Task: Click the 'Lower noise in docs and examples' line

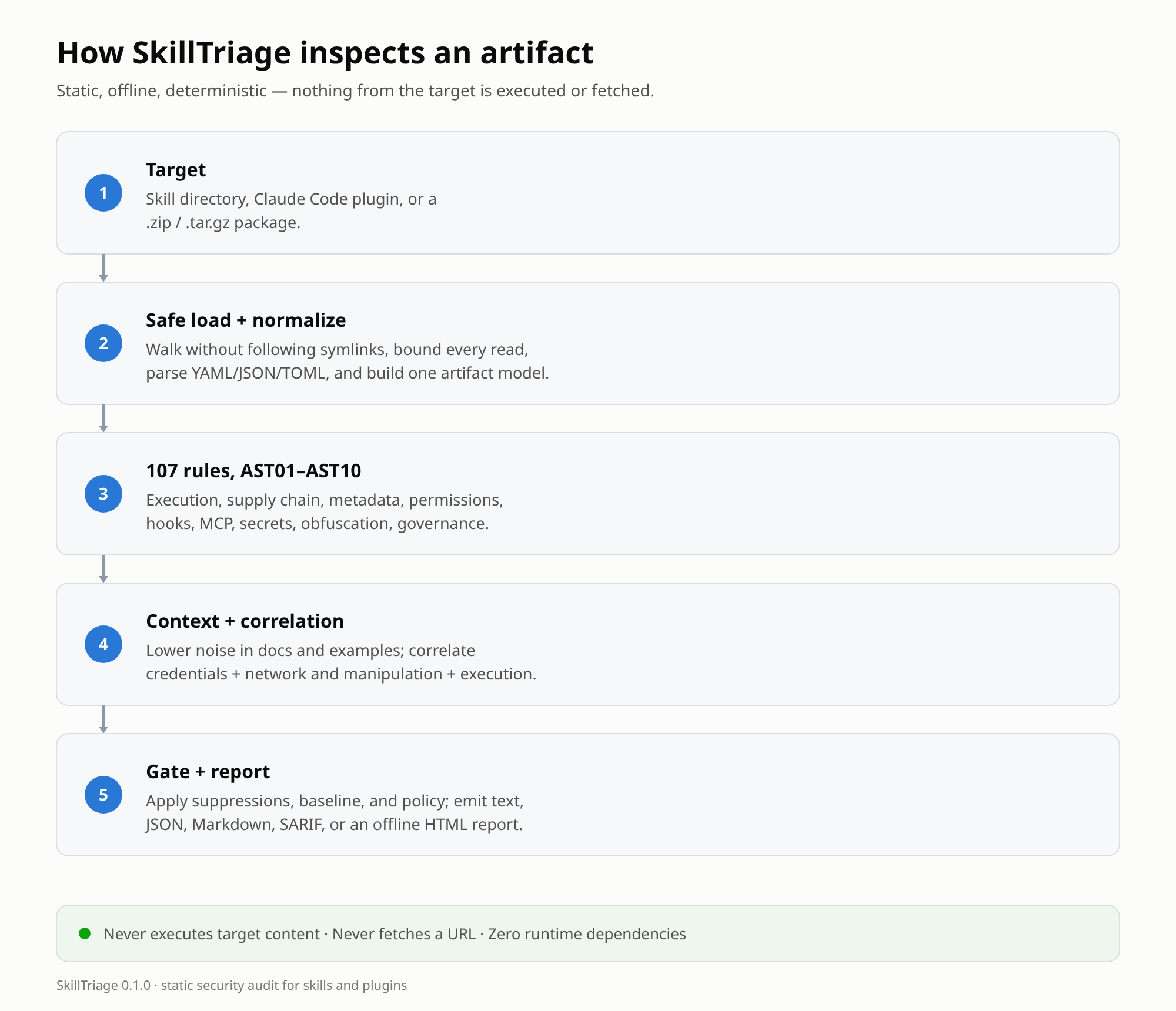Action: (x=310, y=651)
